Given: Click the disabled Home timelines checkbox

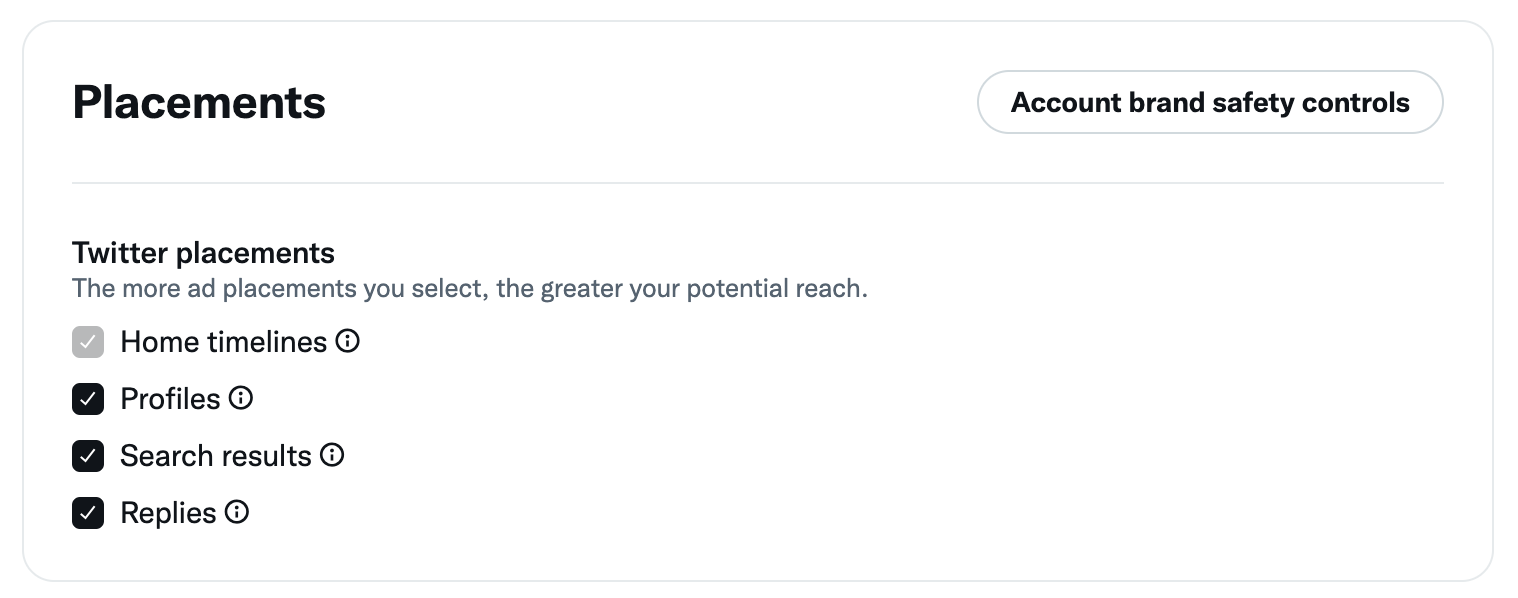Looking at the screenshot, I should point(88,343).
